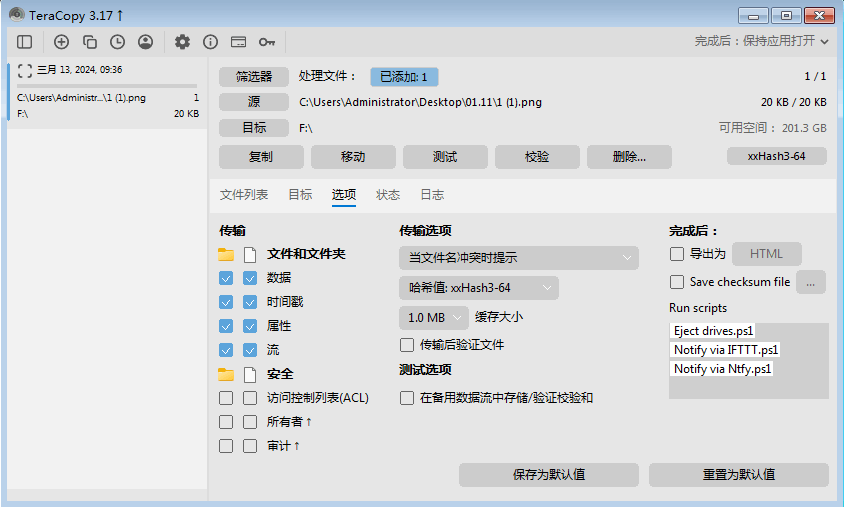Click the 测试 button
844x507 pixels.
[445, 157]
